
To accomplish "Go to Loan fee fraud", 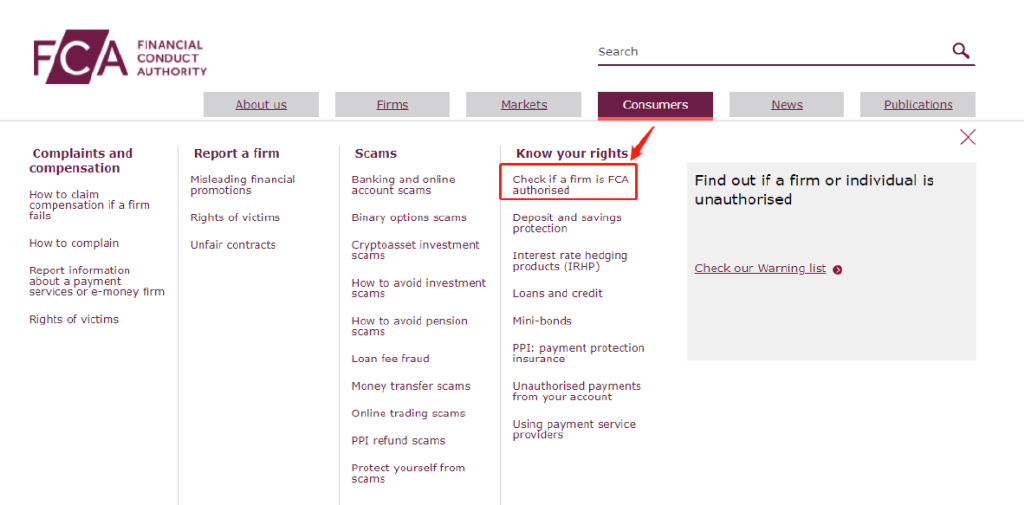I will tap(390, 359).
